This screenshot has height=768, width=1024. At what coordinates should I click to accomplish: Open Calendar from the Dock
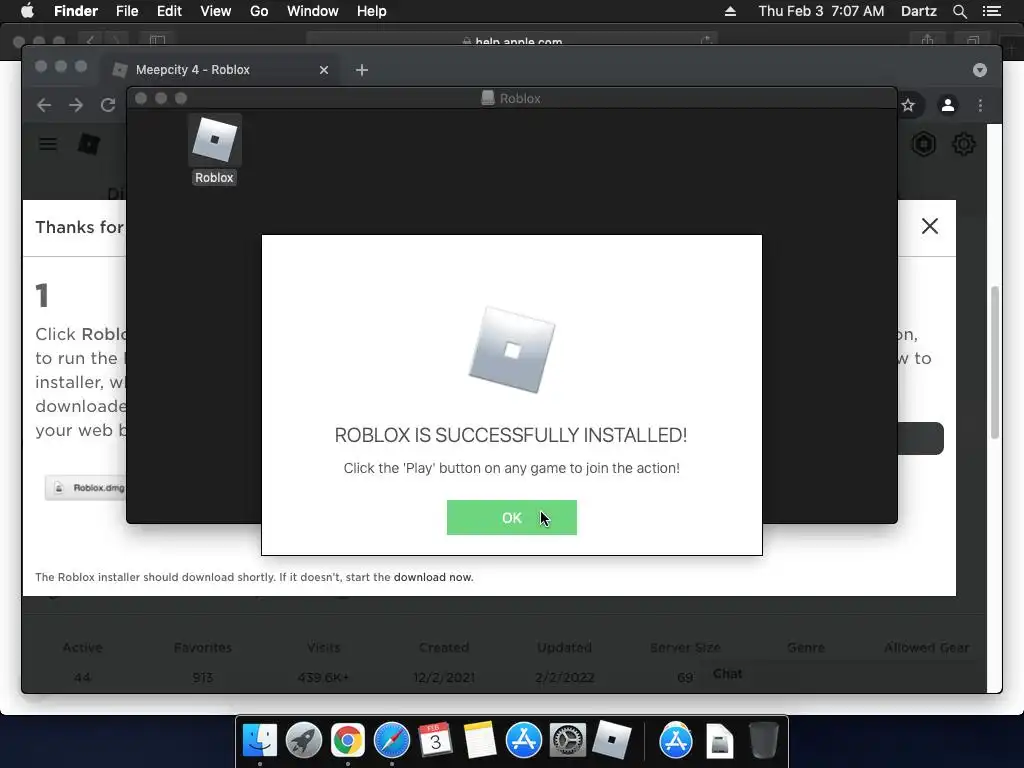click(x=436, y=741)
